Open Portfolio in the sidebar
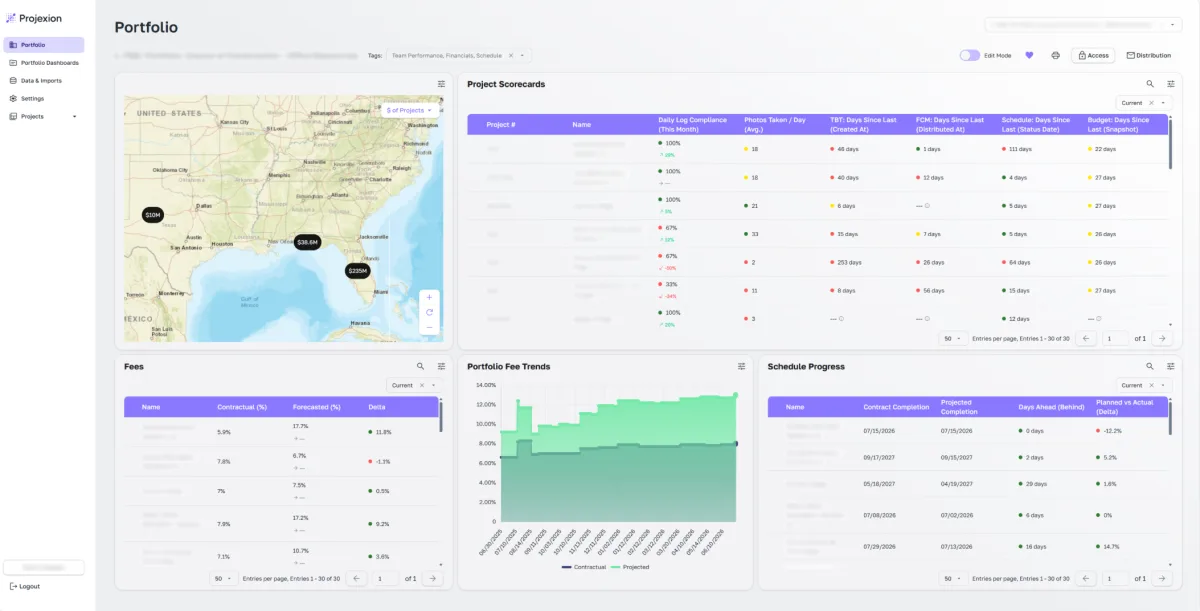 pyautogui.click(x=43, y=45)
